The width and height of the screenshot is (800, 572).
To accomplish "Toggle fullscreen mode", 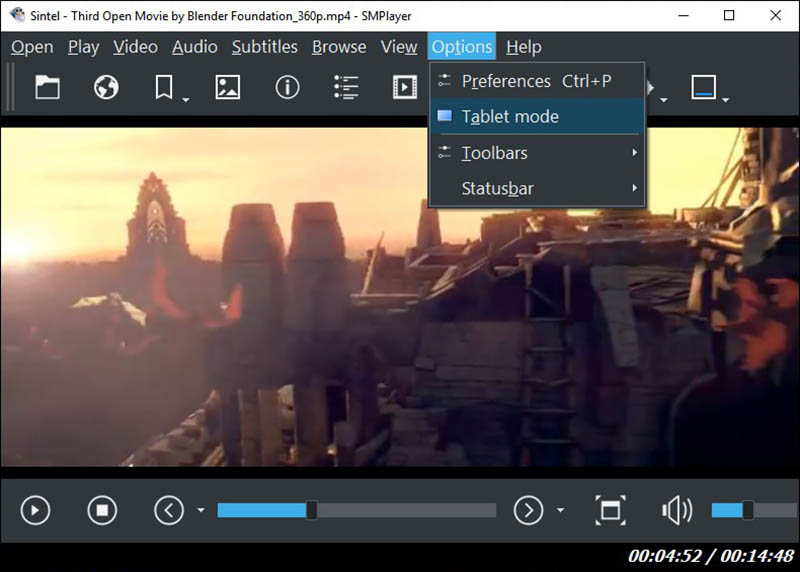I will (609, 511).
